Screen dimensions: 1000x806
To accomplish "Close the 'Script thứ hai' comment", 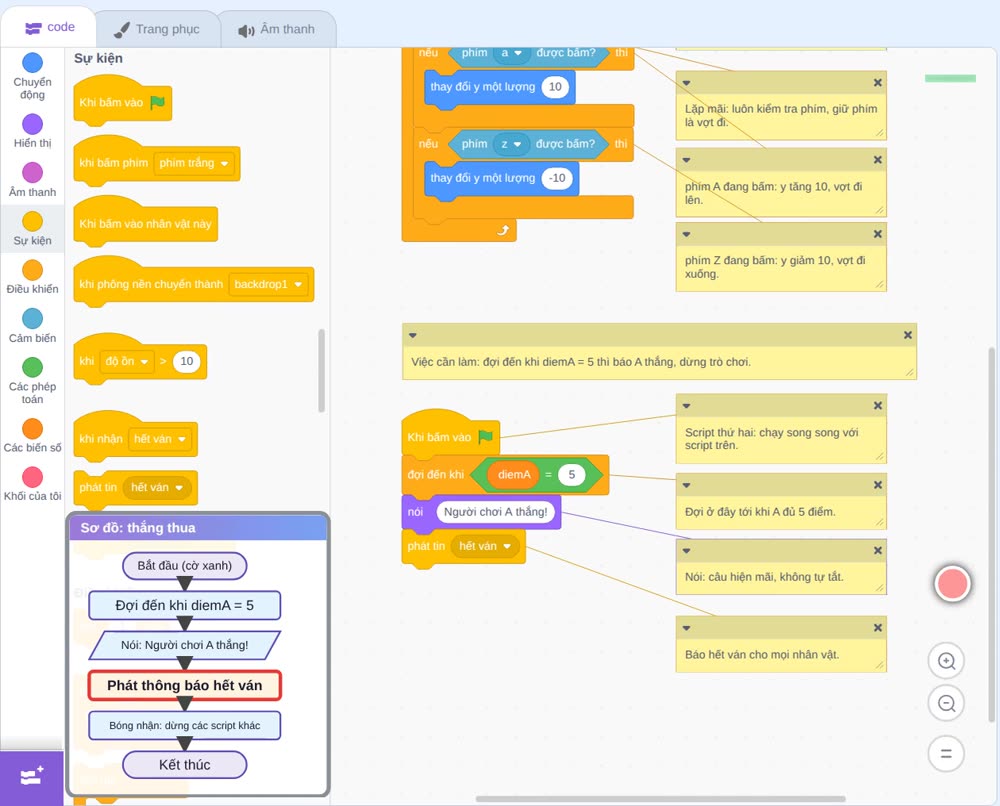I will coord(878,406).
